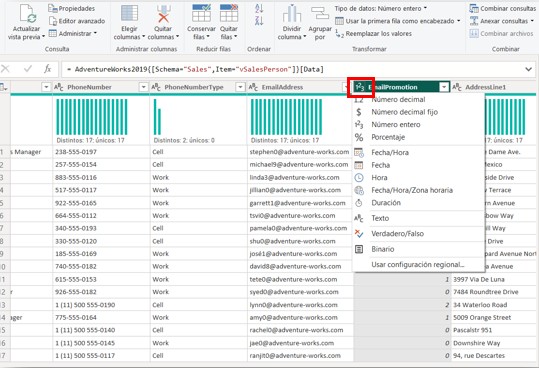
Task: Click Quitar filas icon
Action: pos(229,13)
